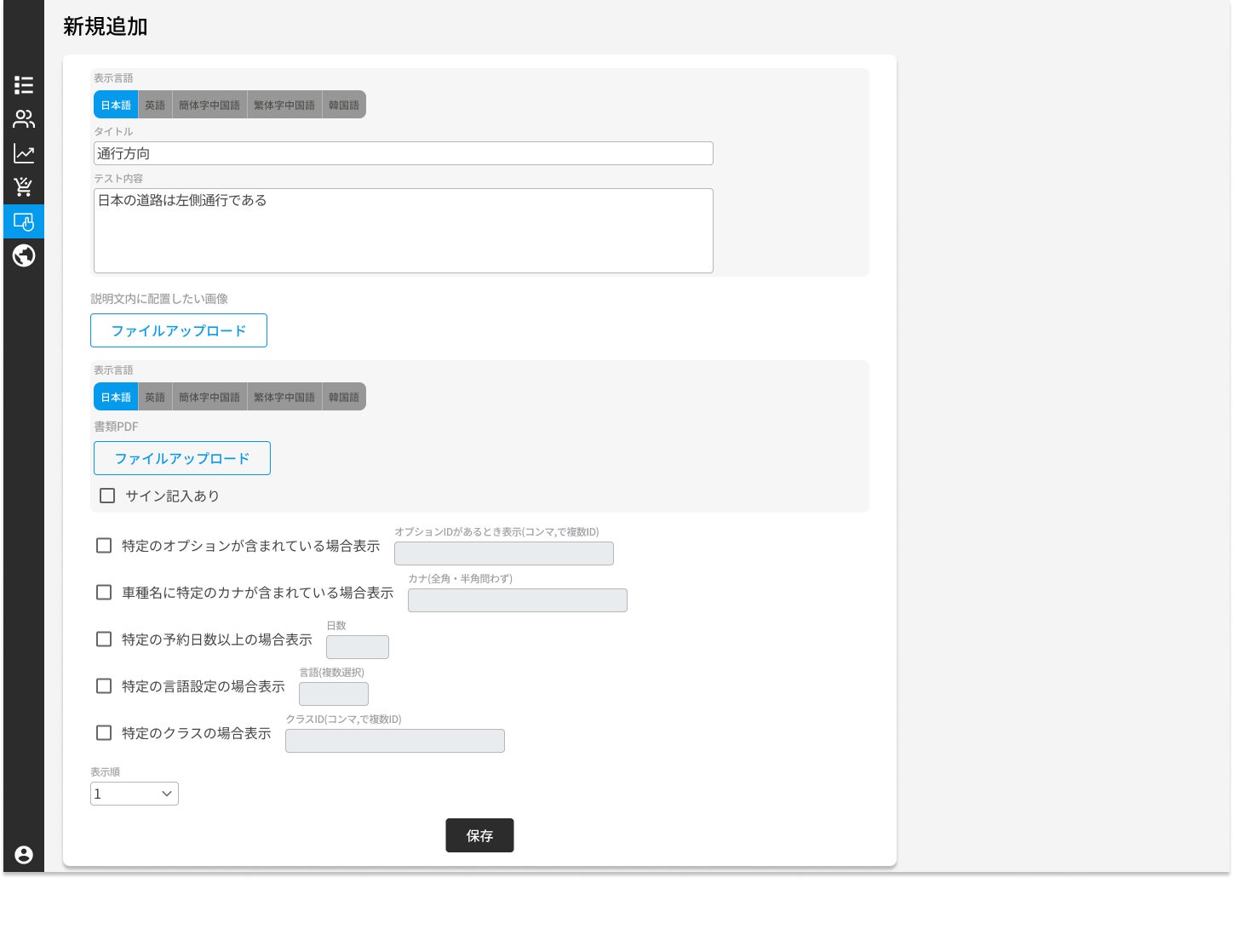Switch to 英語 tab in title section

point(155,105)
